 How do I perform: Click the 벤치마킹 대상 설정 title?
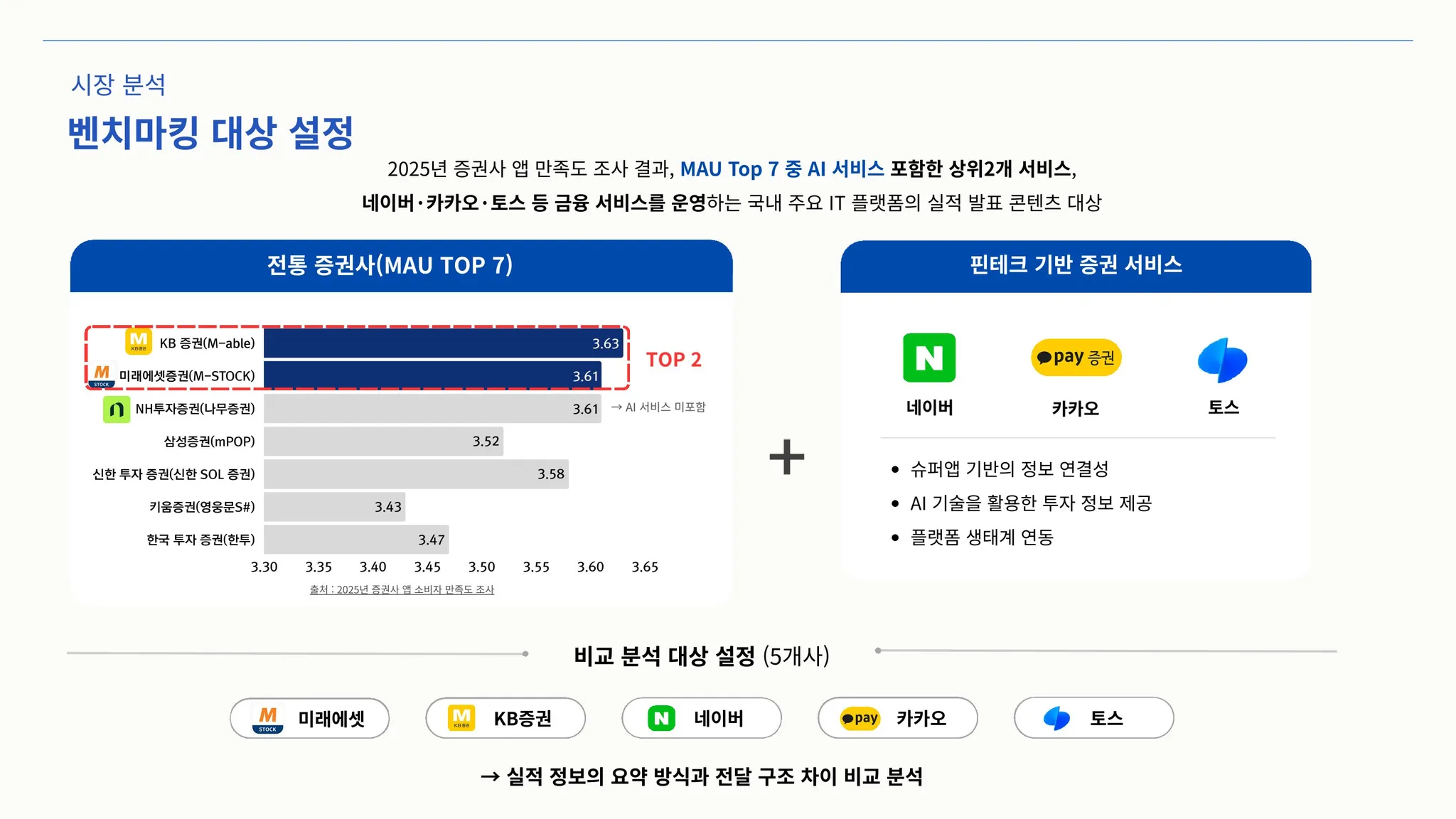click(210, 133)
